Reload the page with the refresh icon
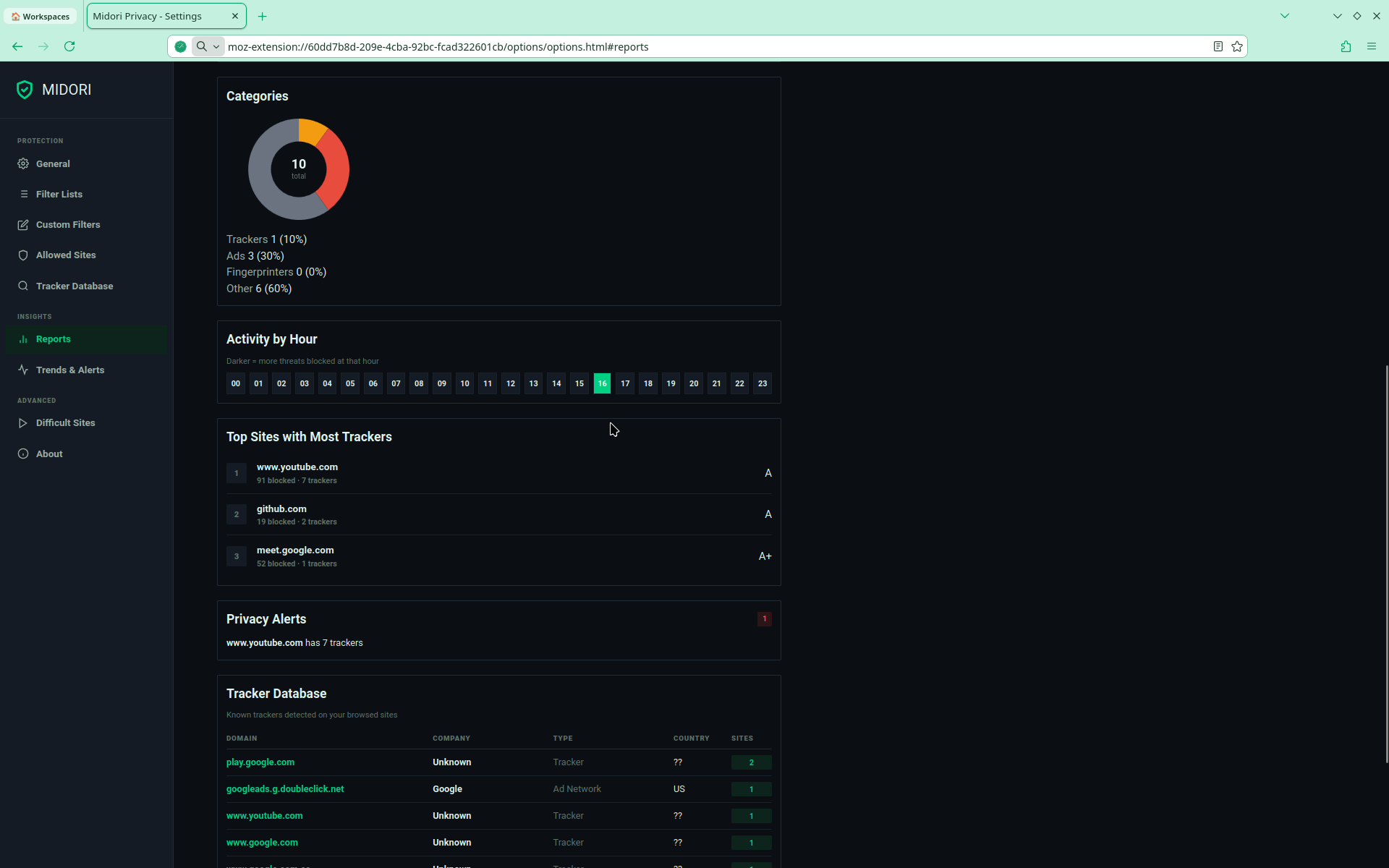1389x868 pixels. point(69,46)
